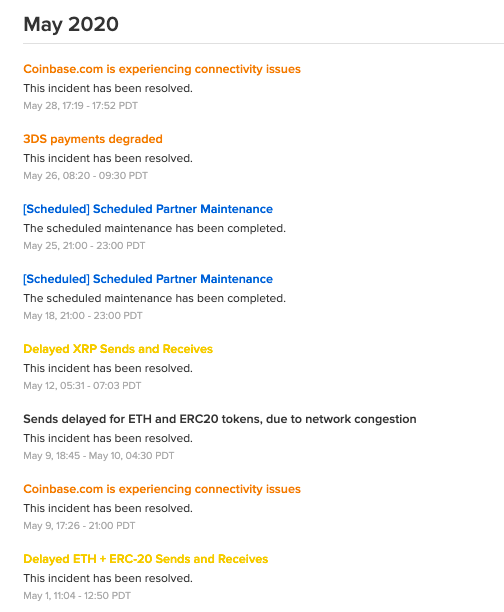The image size is (504, 612).
Task: Click the May 9, 17:26 - 21:00 PDT timestamp
Action: 79,525
